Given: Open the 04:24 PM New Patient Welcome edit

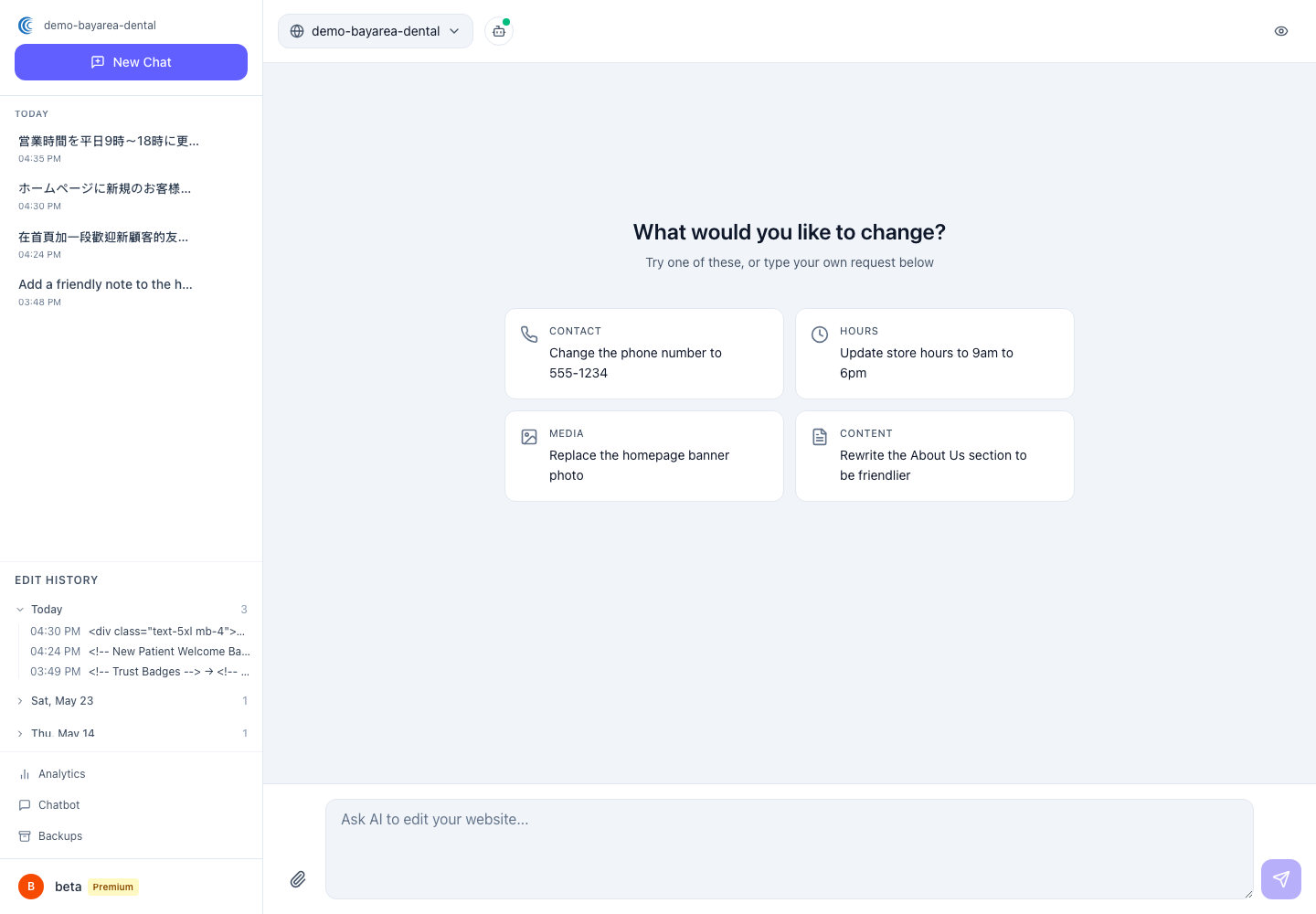Looking at the screenshot, I should pos(139,652).
